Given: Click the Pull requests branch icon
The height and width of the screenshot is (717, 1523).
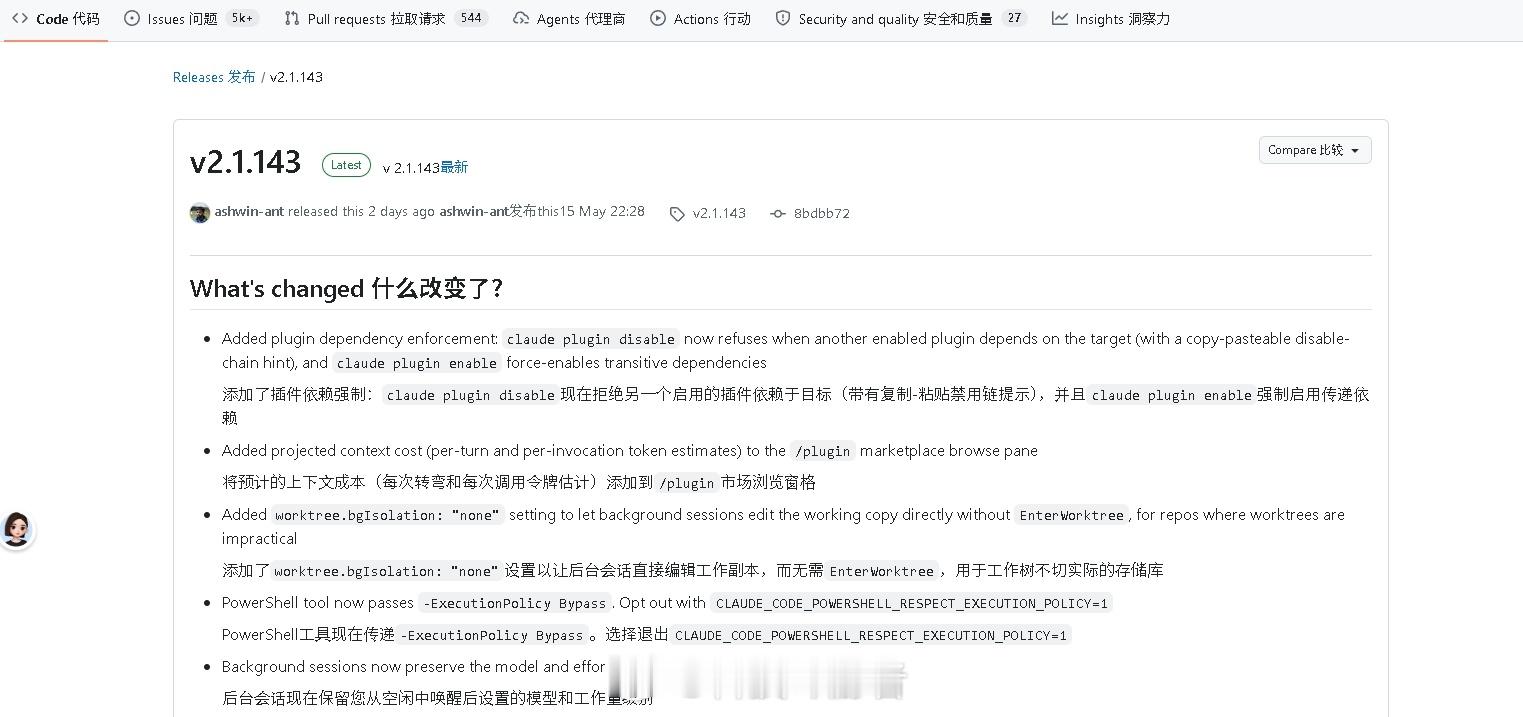Looking at the screenshot, I should (x=292, y=18).
